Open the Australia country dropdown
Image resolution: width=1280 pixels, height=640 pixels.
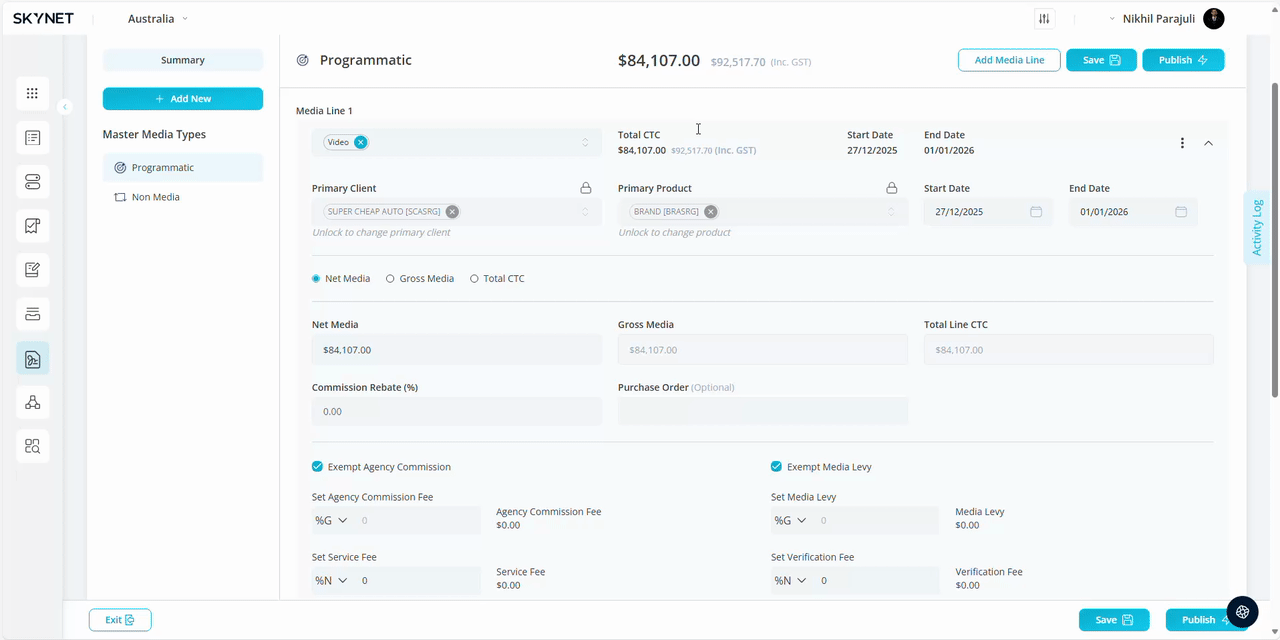(x=157, y=19)
